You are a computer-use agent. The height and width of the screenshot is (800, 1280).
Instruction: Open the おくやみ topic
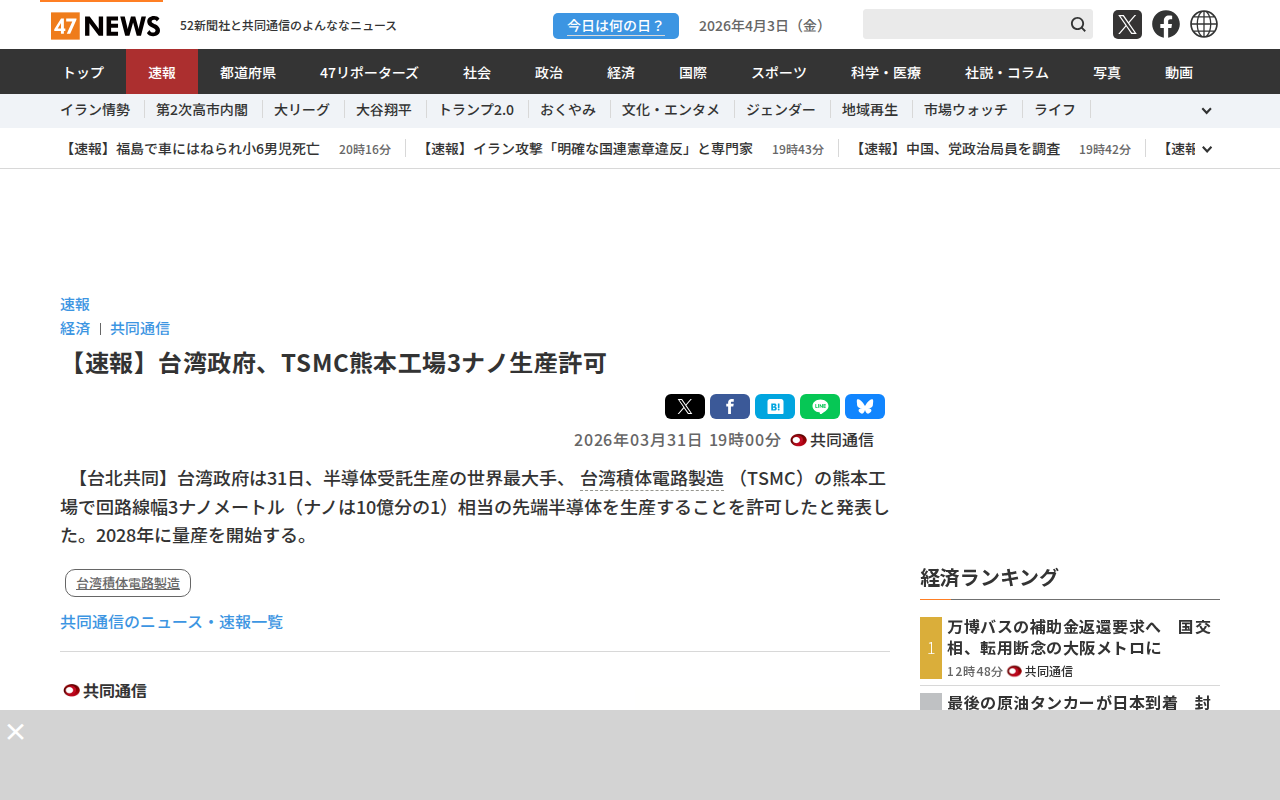[568, 110]
